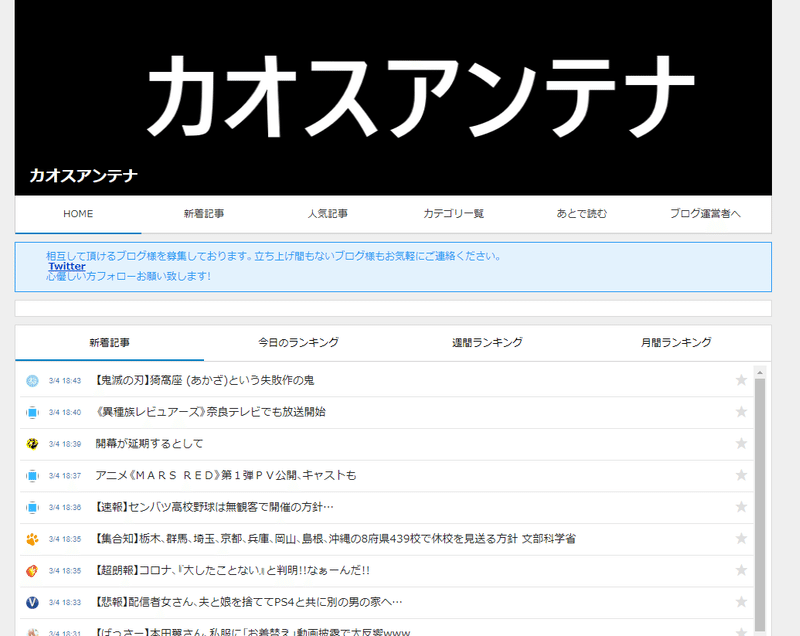The width and height of the screenshot is (800, 636).
Task: Switch to 月間ランキング tab
Action: point(676,343)
